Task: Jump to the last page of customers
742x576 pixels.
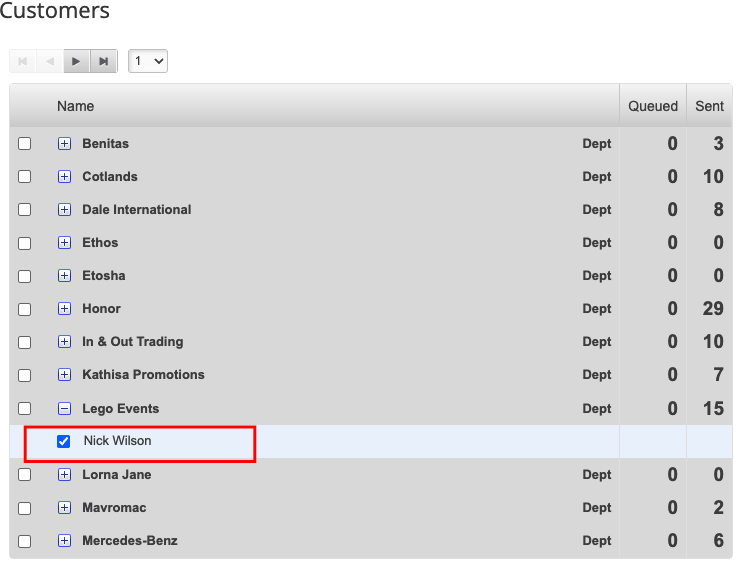Action: point(104,61)
